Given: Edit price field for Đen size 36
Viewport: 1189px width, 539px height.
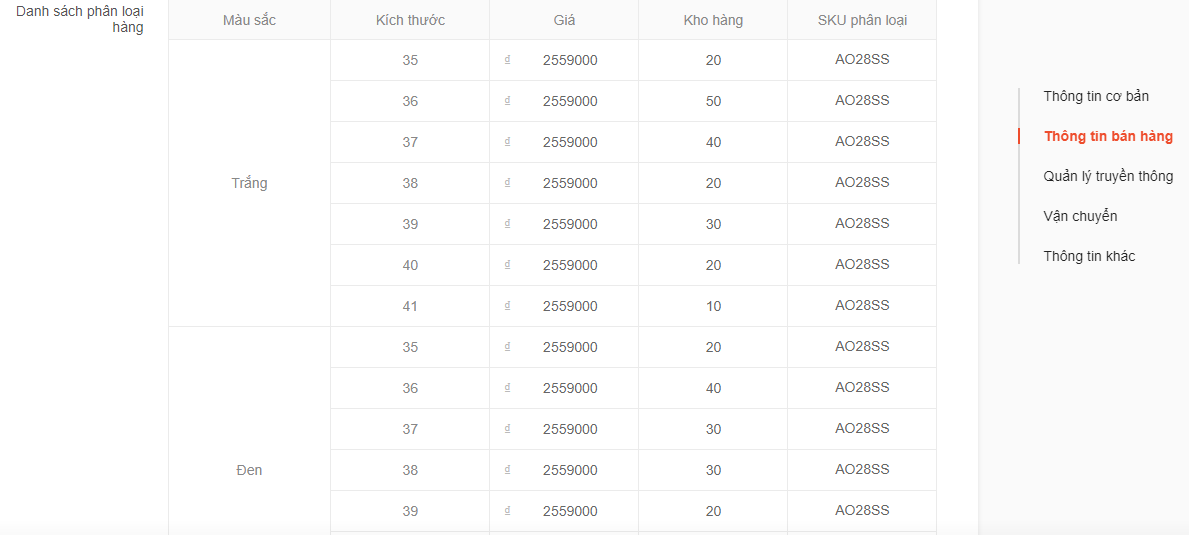Looking at the screenshot, I should coord(570,388).
